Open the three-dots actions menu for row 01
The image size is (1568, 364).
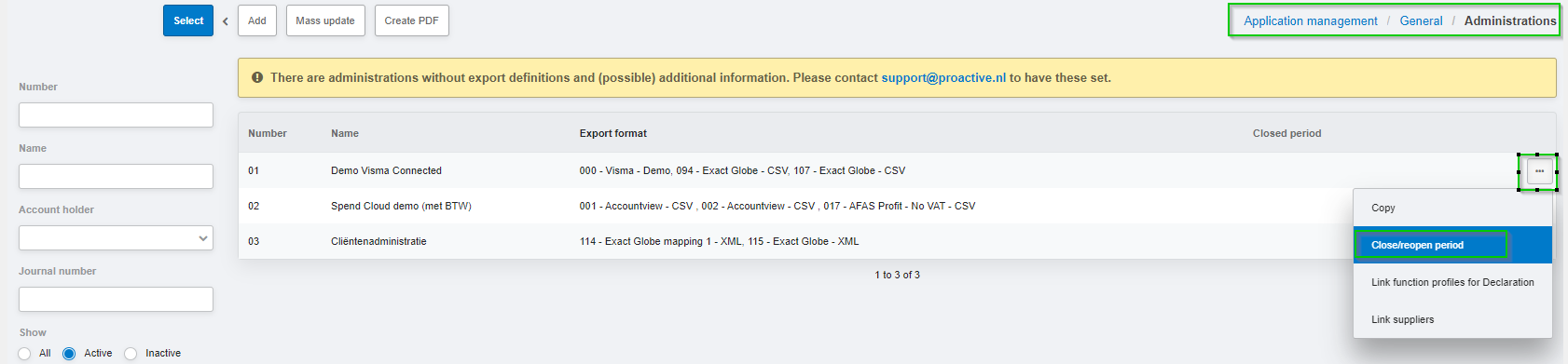(1539, 171)
